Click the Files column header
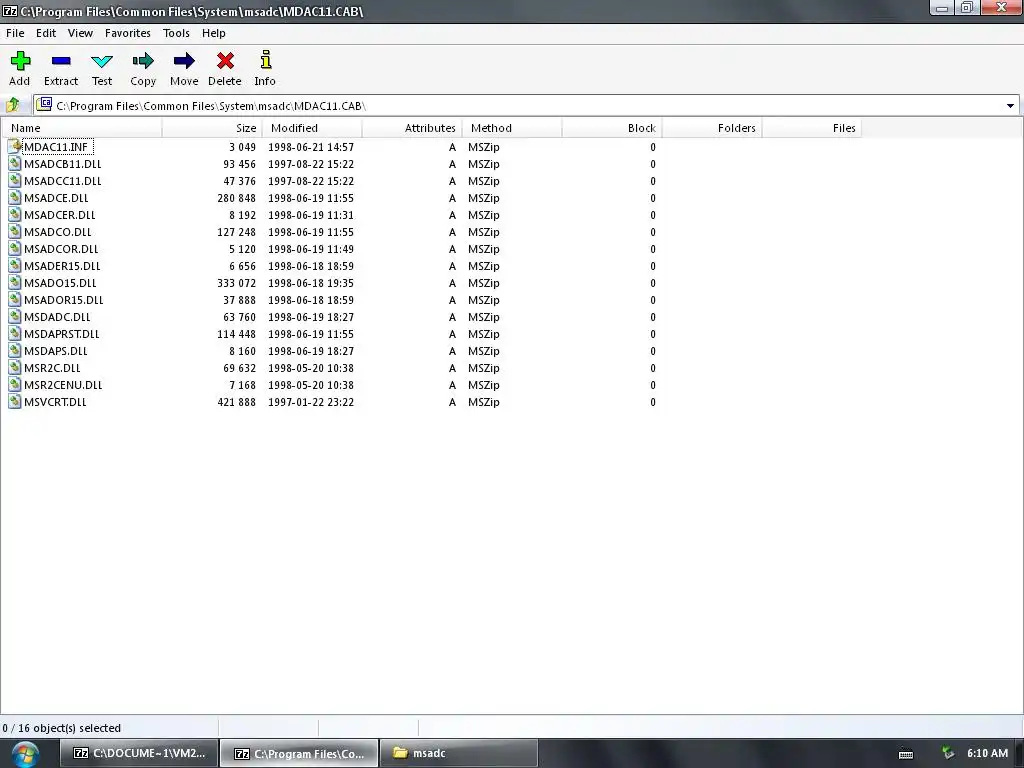Viewport: 1024px width, 768px height. (x=812, y=128)
